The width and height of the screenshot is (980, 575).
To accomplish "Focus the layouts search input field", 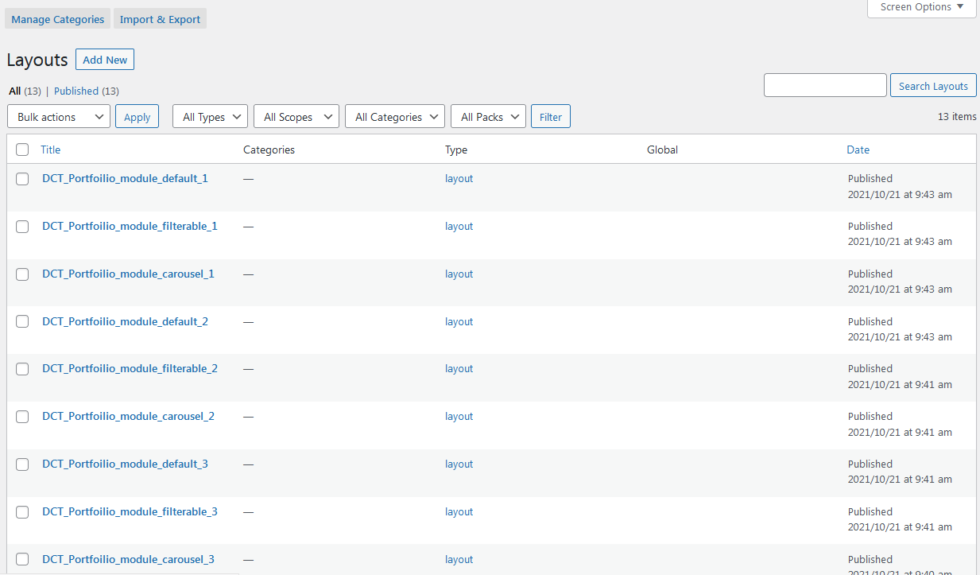I will pos(825,86).
